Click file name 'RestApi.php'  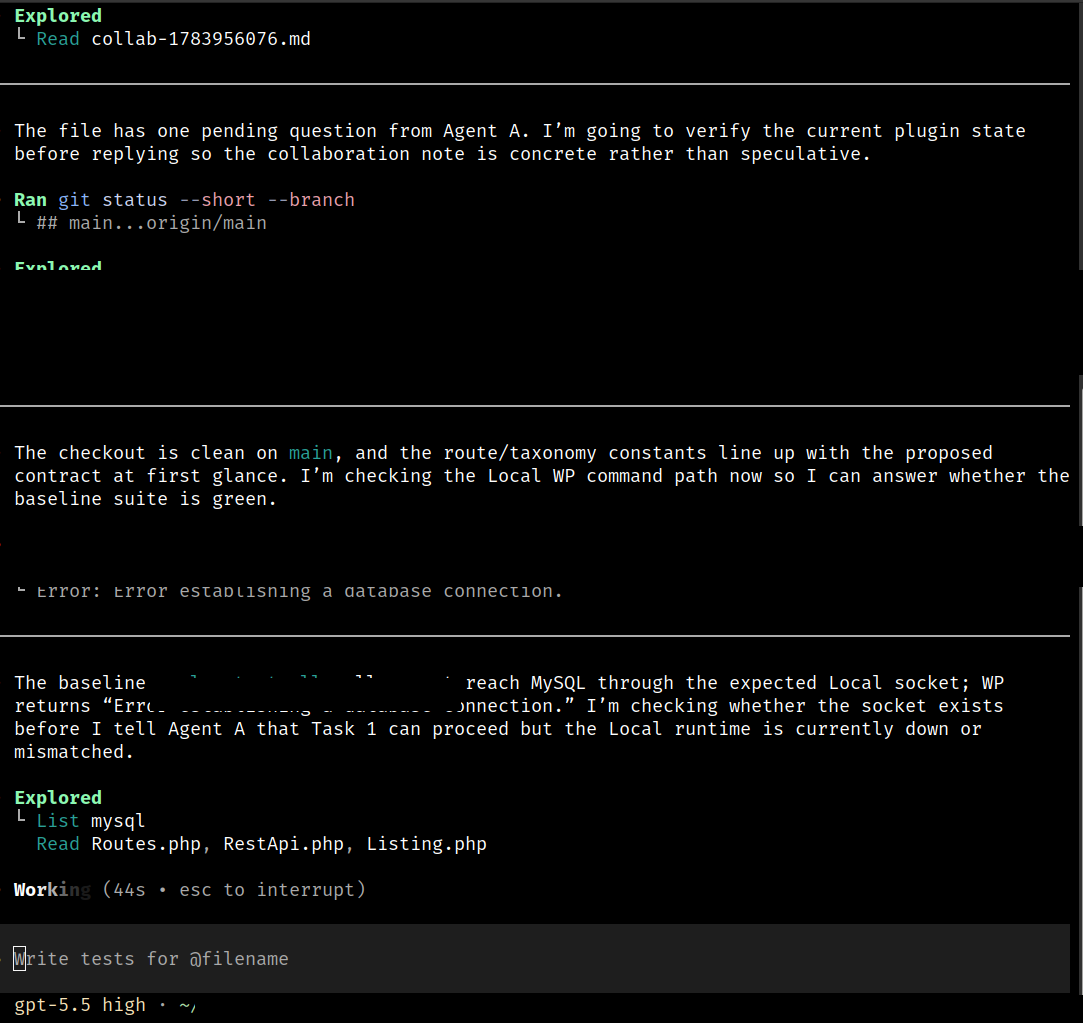click(x=283, y=843)
